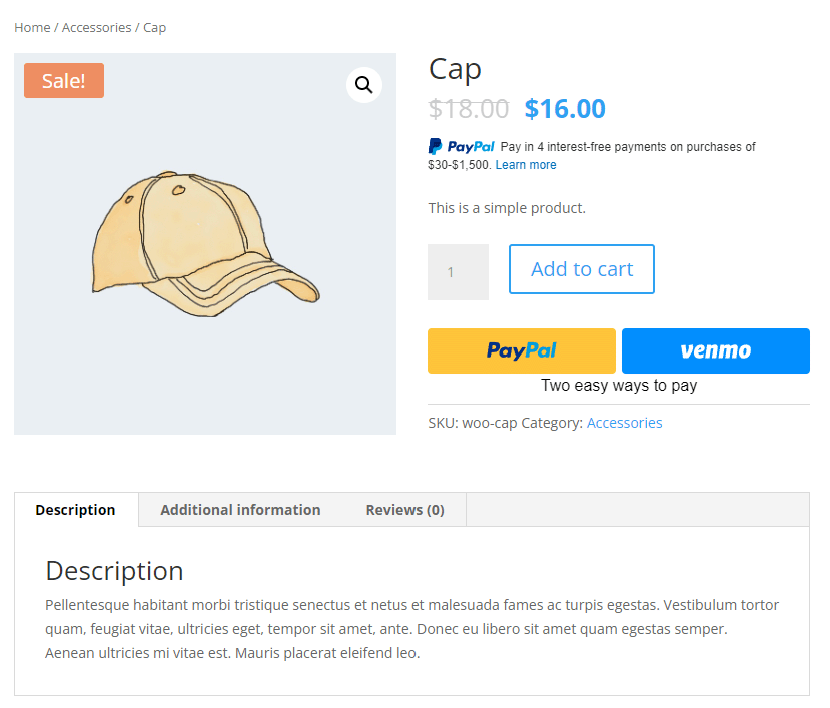Image resolution: width=830 pixels, height=708 pixels.
Task: Select the yellow PayPal checkout button
Action: tap(521, 351)
